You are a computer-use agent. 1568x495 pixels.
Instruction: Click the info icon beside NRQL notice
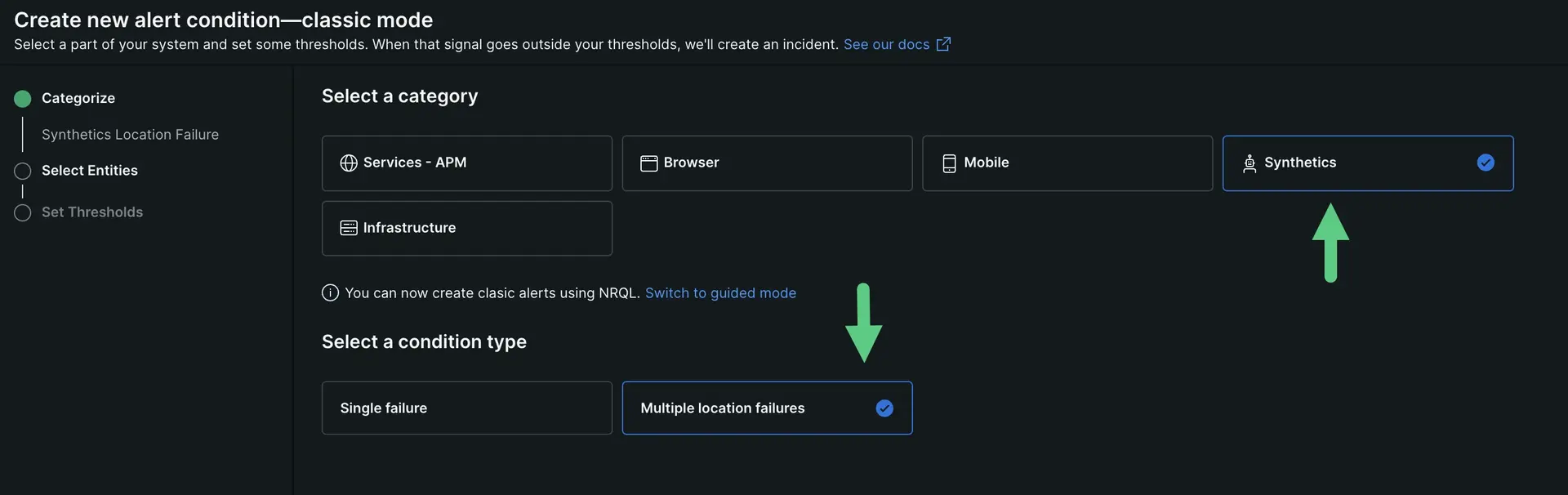(330, 293)
